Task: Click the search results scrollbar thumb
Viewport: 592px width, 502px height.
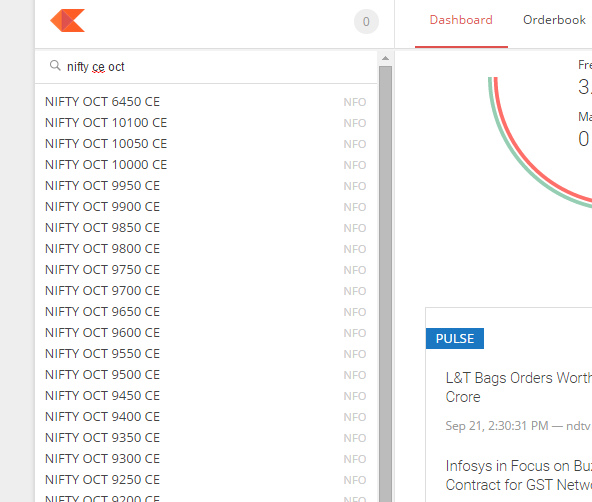Action: (385, 284)
